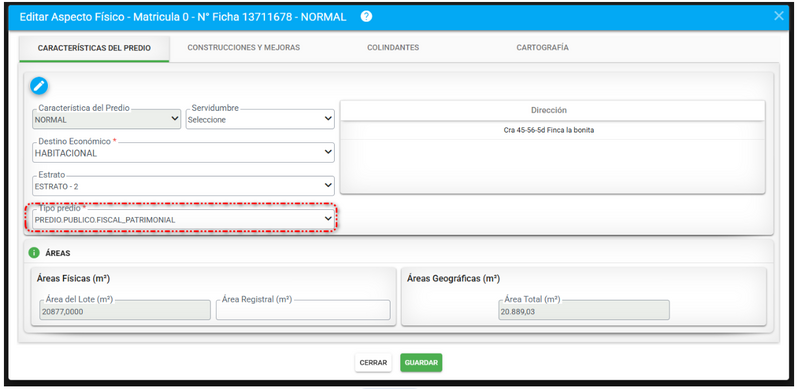The height and width of the screenshot is (389, 800).
Task: Click the blue pencil edit icon
Action: click(39, 86)
